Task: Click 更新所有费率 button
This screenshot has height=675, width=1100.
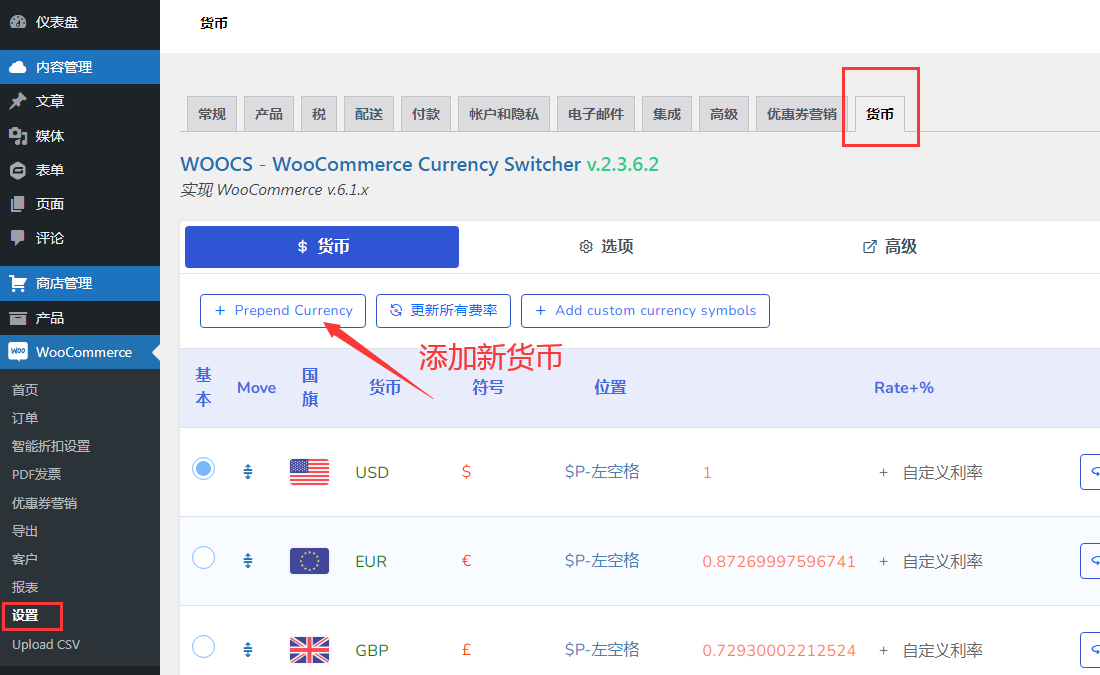Action: pyautogui.click(x=443, y=311)
